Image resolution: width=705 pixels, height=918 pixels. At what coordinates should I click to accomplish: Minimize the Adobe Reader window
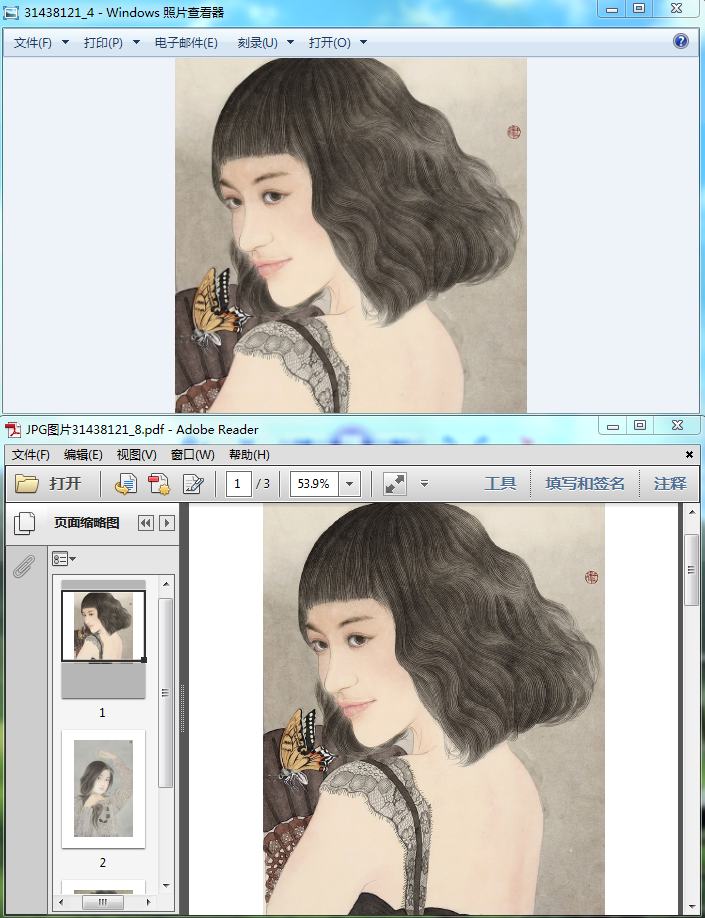click(613, 426)
